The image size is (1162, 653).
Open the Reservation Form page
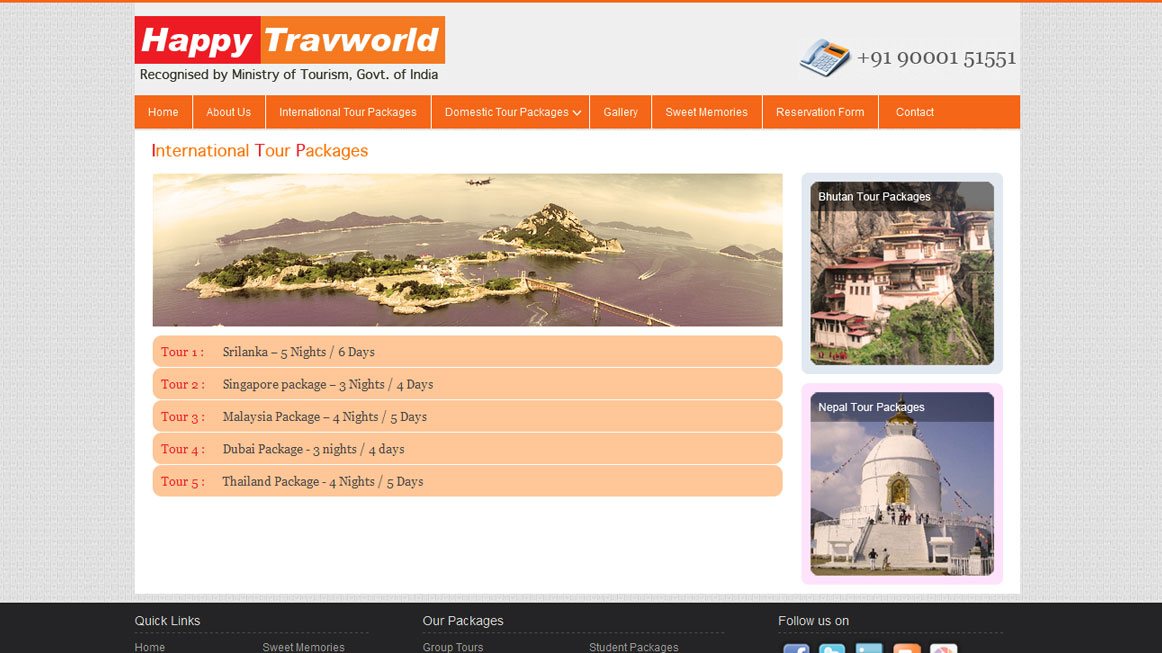click(x=820, y=112)
